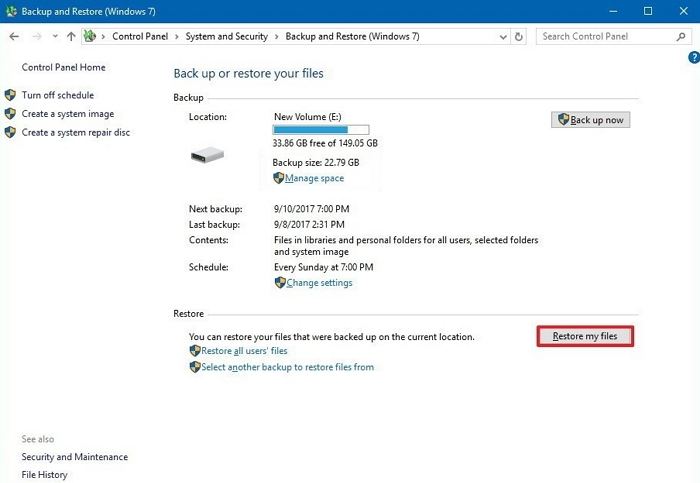Image resolution: width=700 pixels, height=483 pixels.
Task: Click the text Backup size: 22.79 GB
Action: pos(316,162)
